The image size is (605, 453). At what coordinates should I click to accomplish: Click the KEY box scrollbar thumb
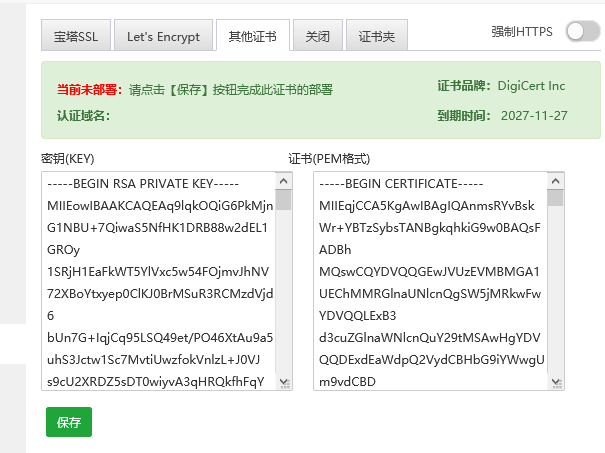(284, 199)
